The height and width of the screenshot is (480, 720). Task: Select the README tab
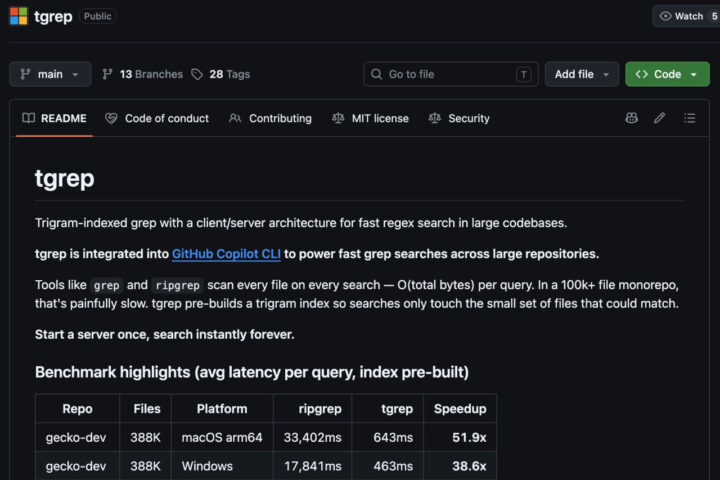(55, 119)
